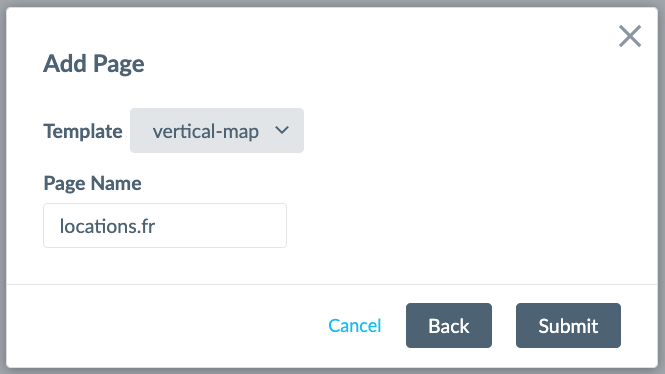This screenshot has width=665, height=374.
Task: Go back with the Back button
Action: pos(449,326)
